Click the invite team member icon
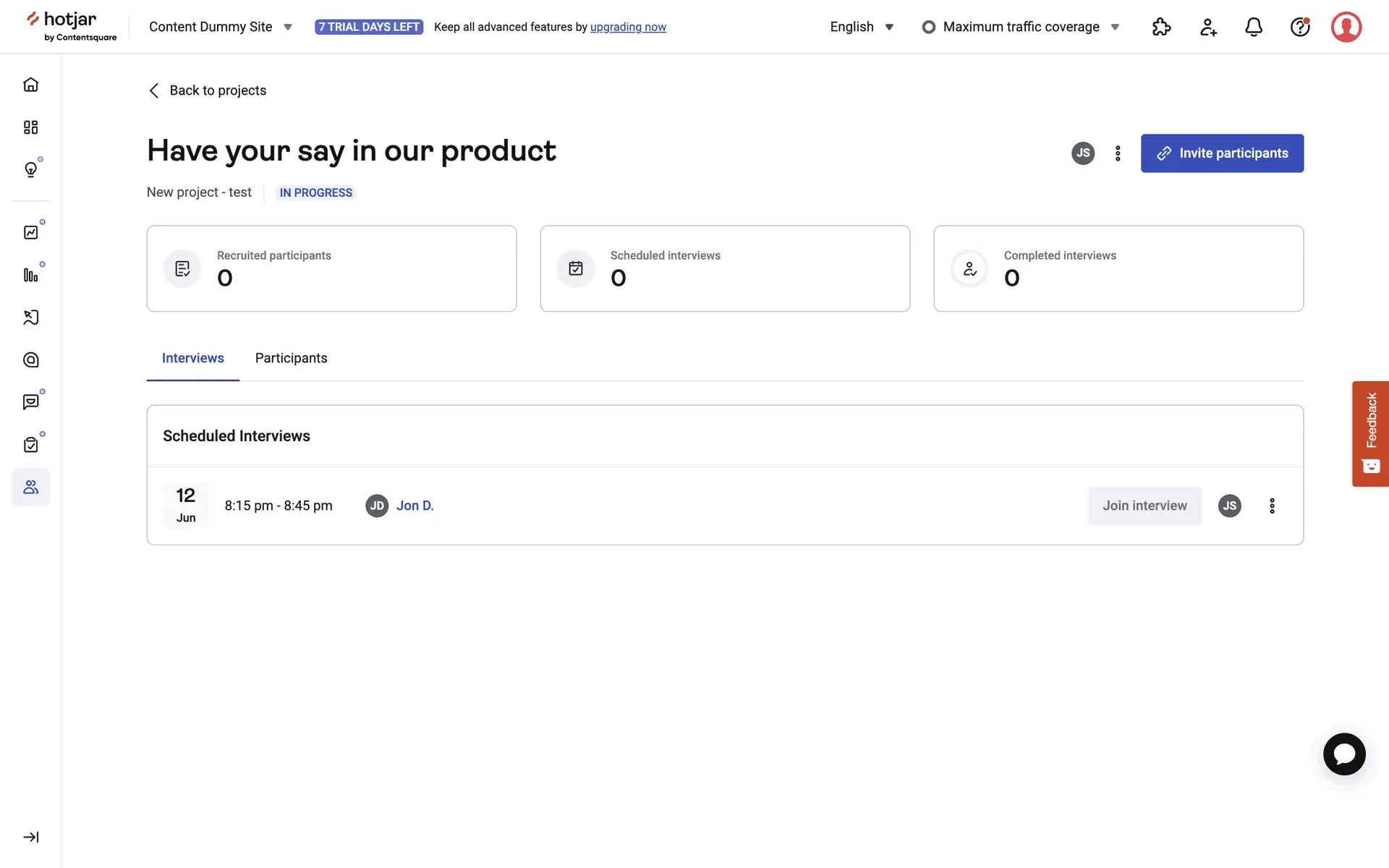 [1208, 27]
